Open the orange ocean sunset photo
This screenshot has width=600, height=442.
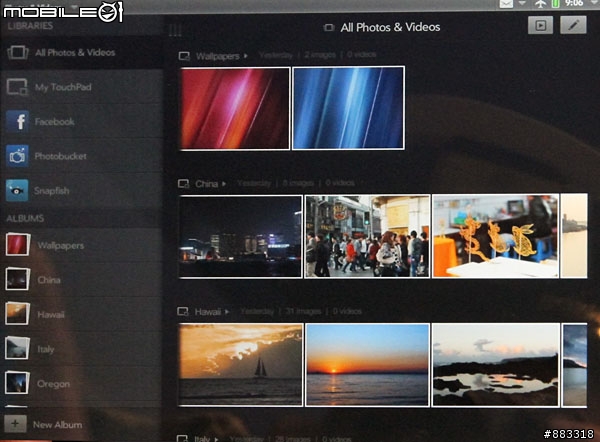[367, 365]
